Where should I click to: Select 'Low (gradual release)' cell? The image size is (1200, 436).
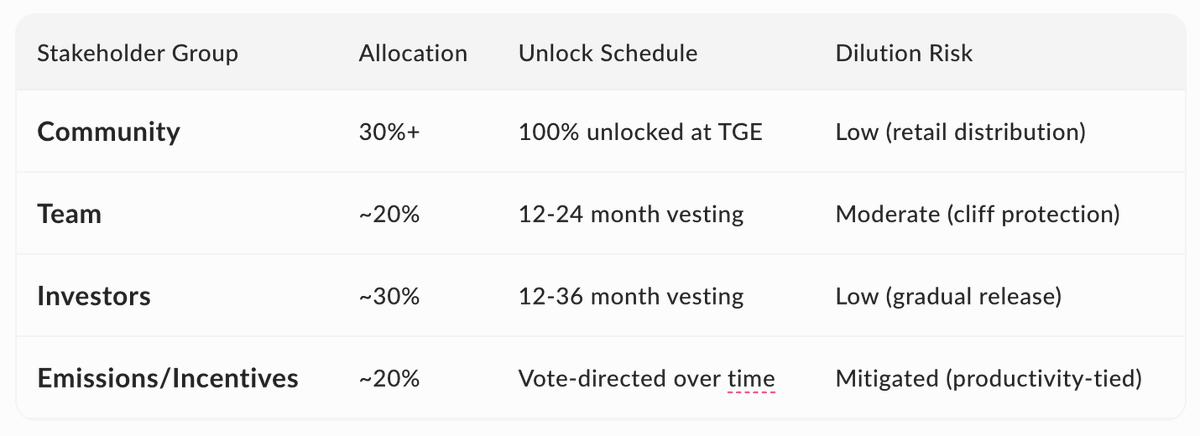[x=948, y=296]
